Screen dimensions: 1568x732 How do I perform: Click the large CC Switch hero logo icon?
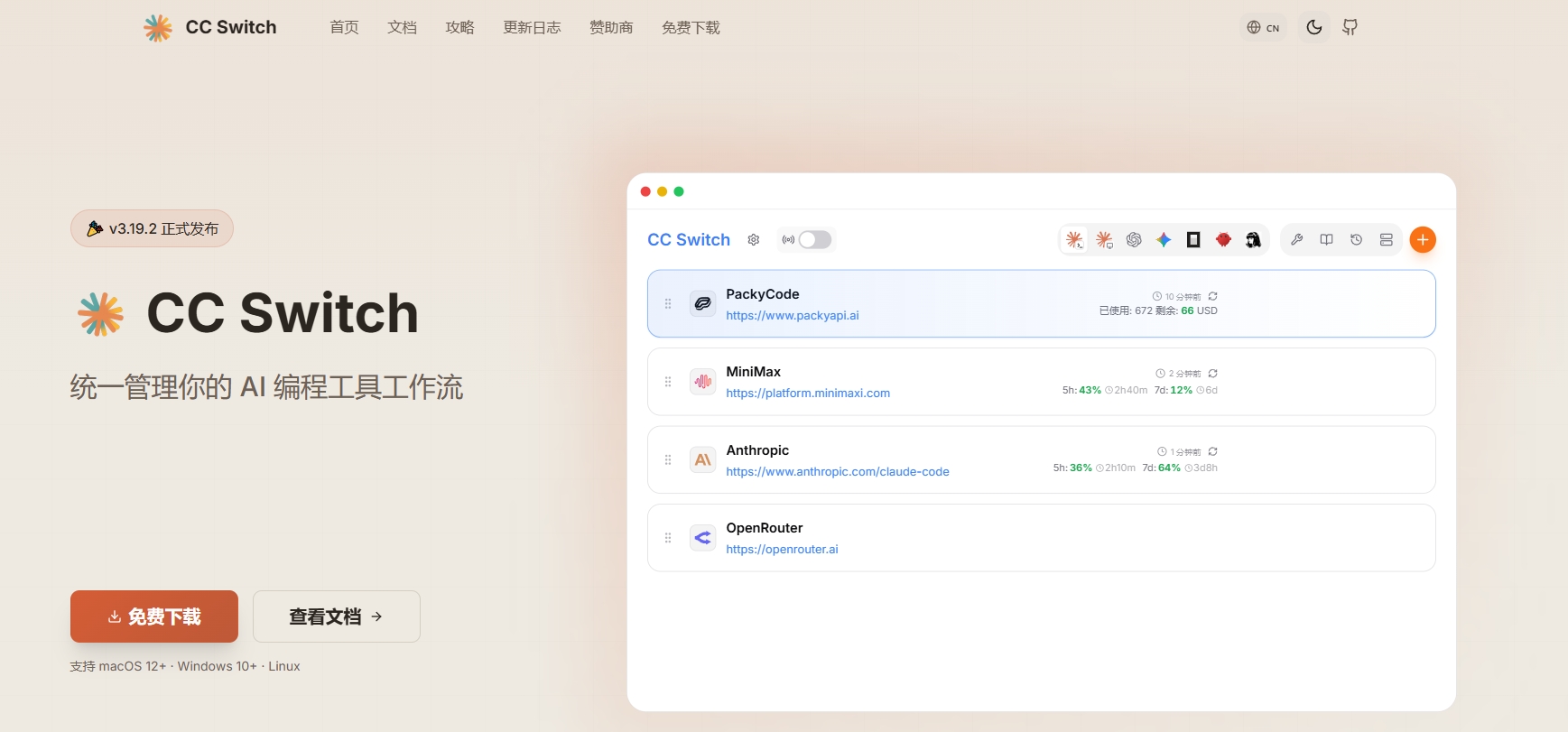(101, 314)
